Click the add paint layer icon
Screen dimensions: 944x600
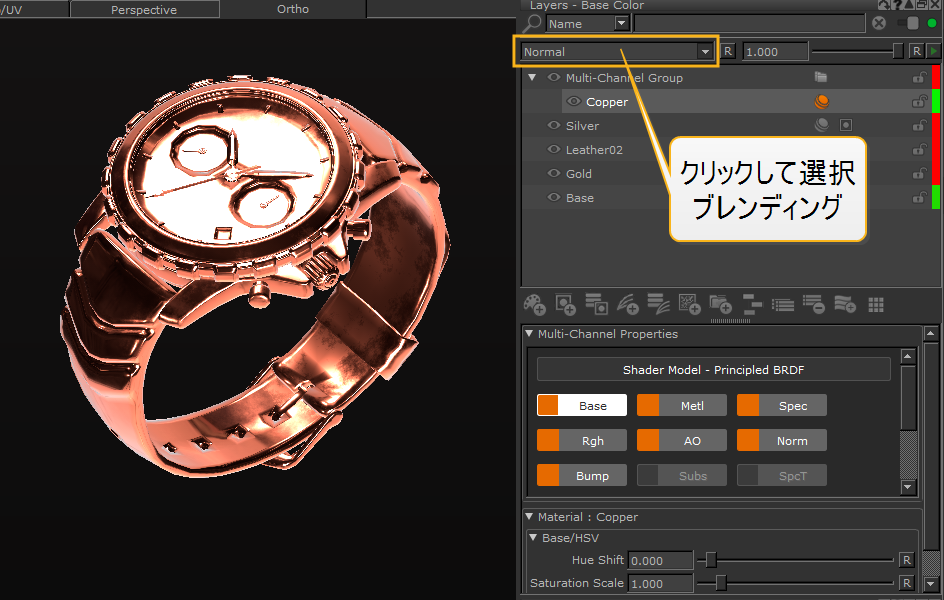point(535,304)
